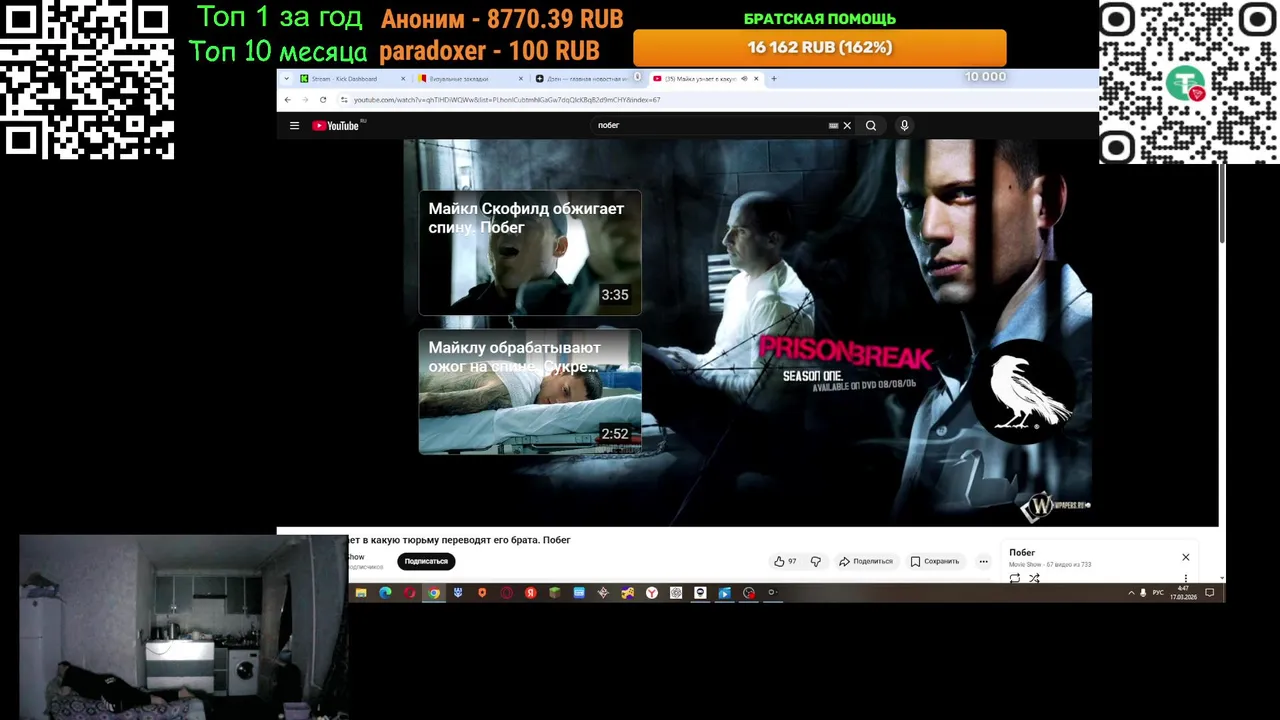The image size is (1280, 720).
Task: Open playlist options vertical dots menu
Action: click(x=1186, y=578)
